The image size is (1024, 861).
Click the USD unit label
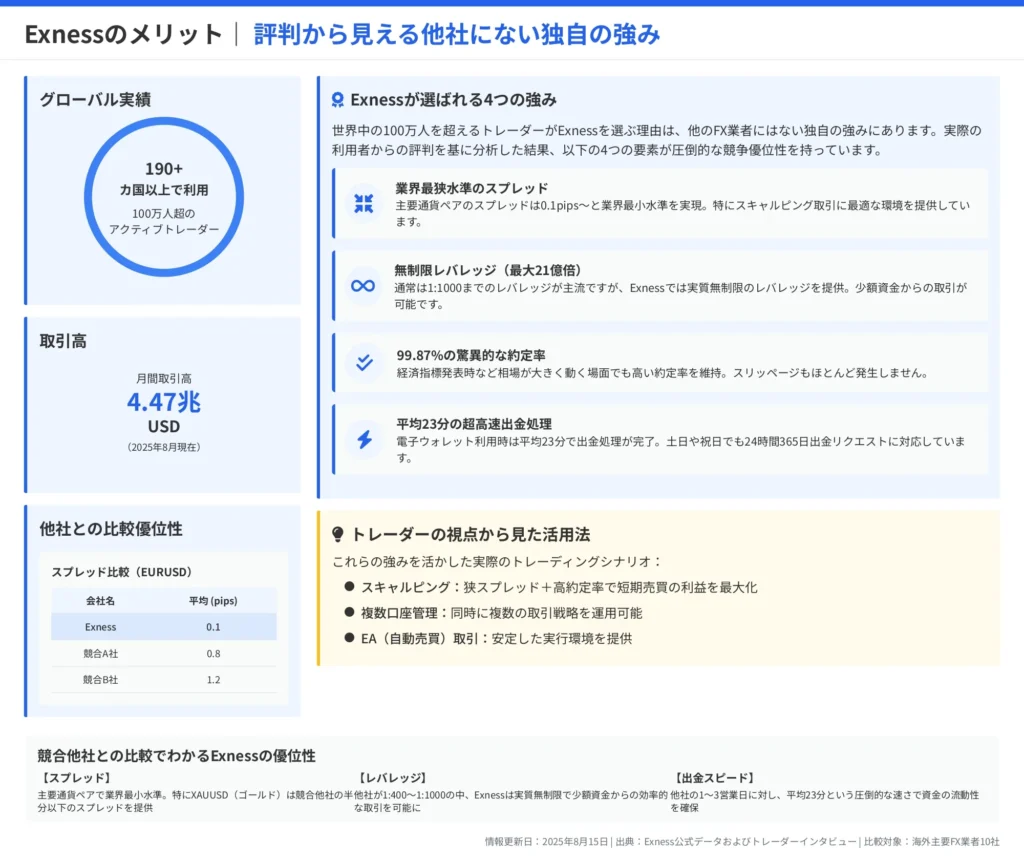[x=164, y=427]
